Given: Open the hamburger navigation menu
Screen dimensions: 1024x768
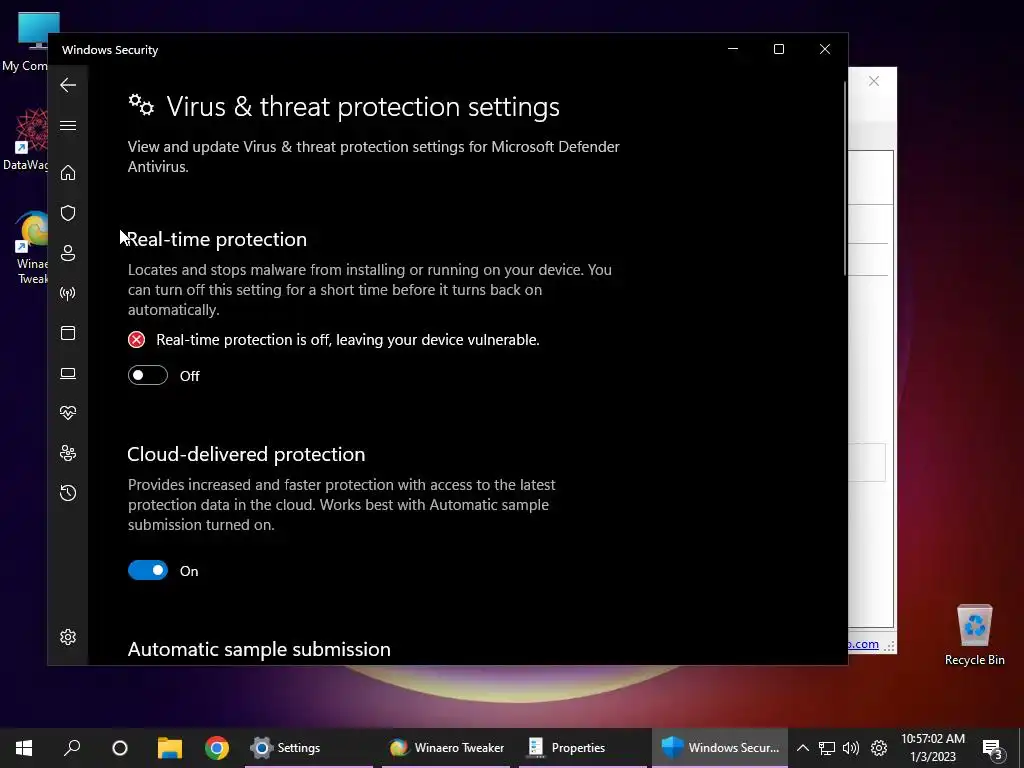Looking at the screenshot, I should (68, 125).
